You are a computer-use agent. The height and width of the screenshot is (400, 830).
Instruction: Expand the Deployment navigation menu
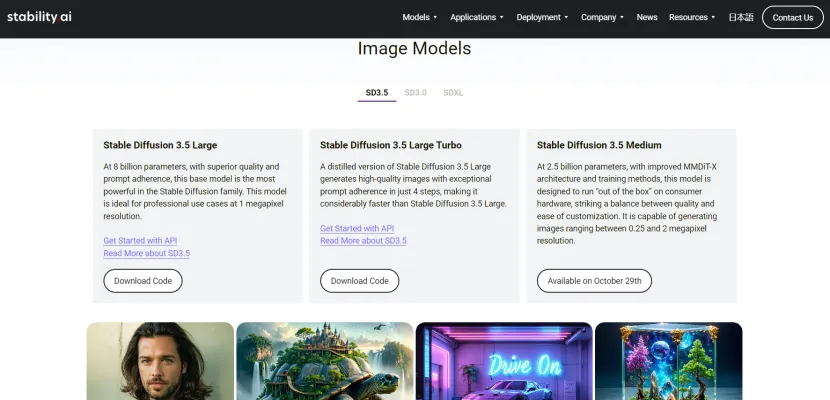coord(540,17)
